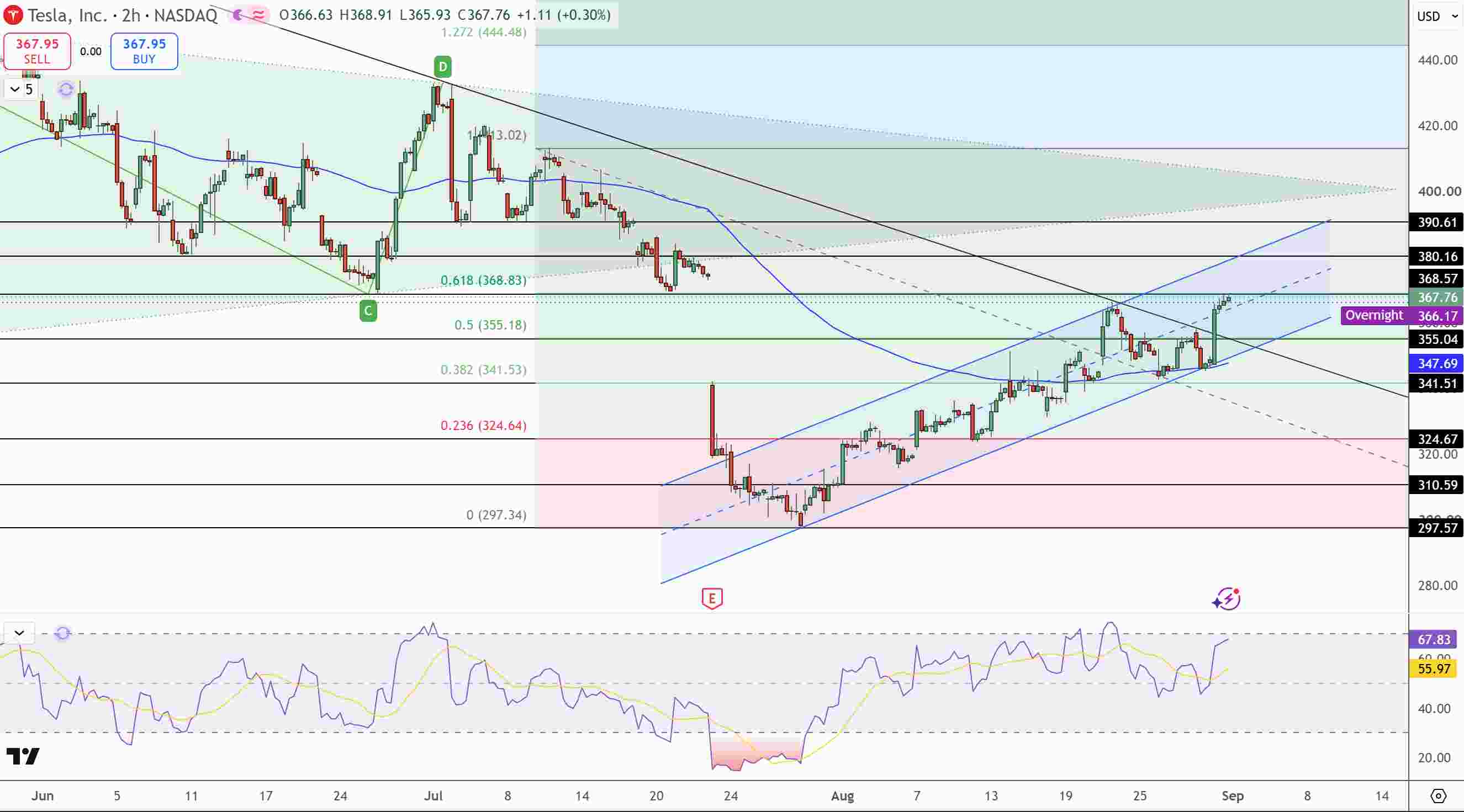1464x812 pixels.
Task: Click the green D dividend marker
Action: pos(443,67)
